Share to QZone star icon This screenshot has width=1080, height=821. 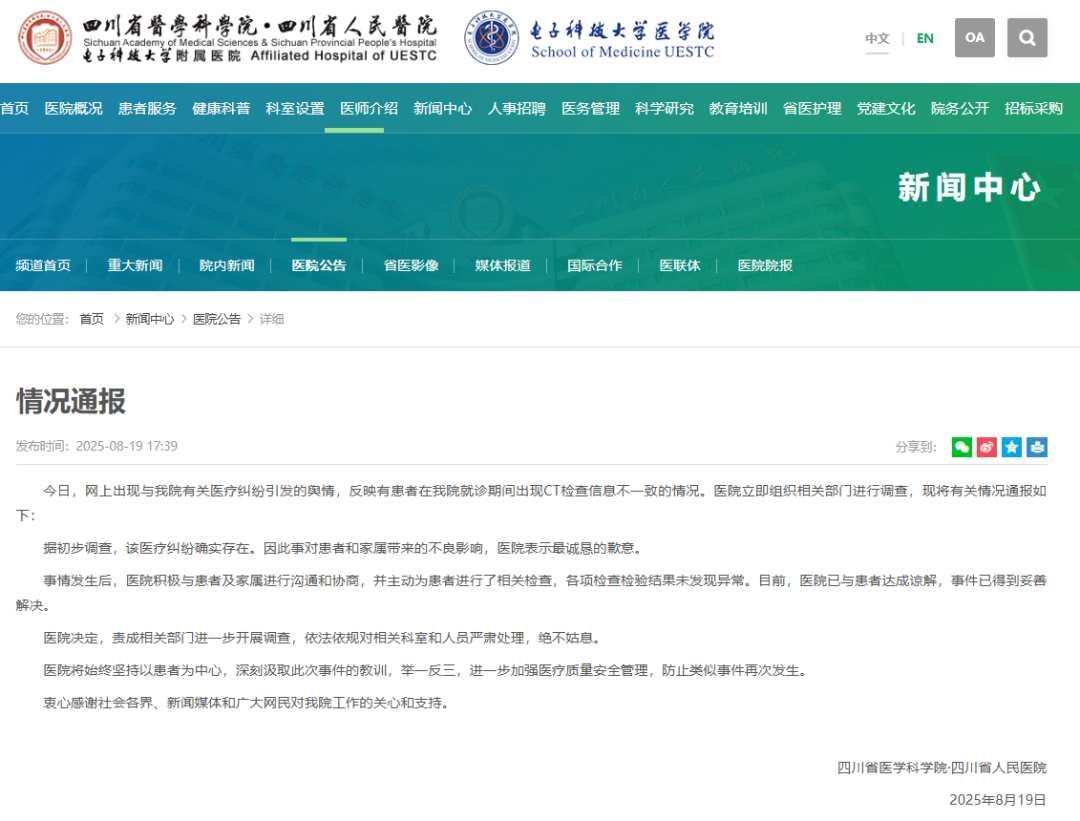pos(1012,447)
